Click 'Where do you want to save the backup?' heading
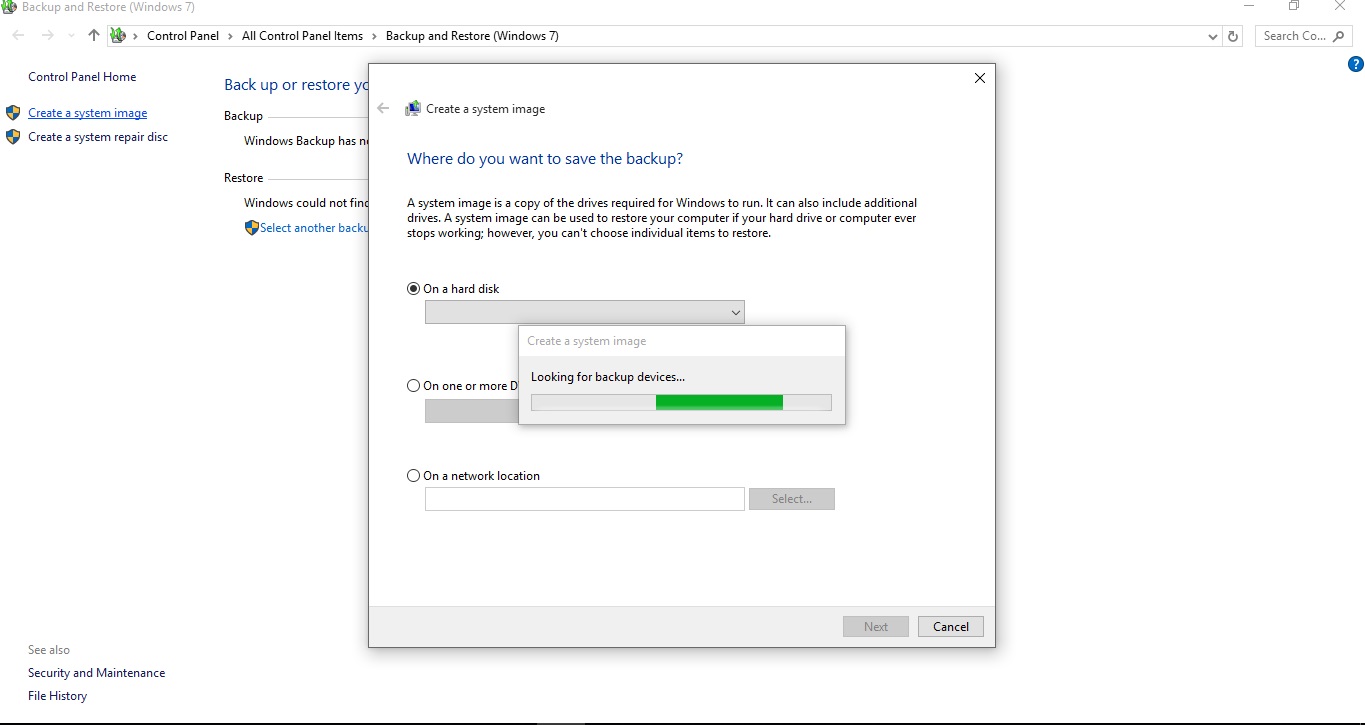 click(545, 159)
